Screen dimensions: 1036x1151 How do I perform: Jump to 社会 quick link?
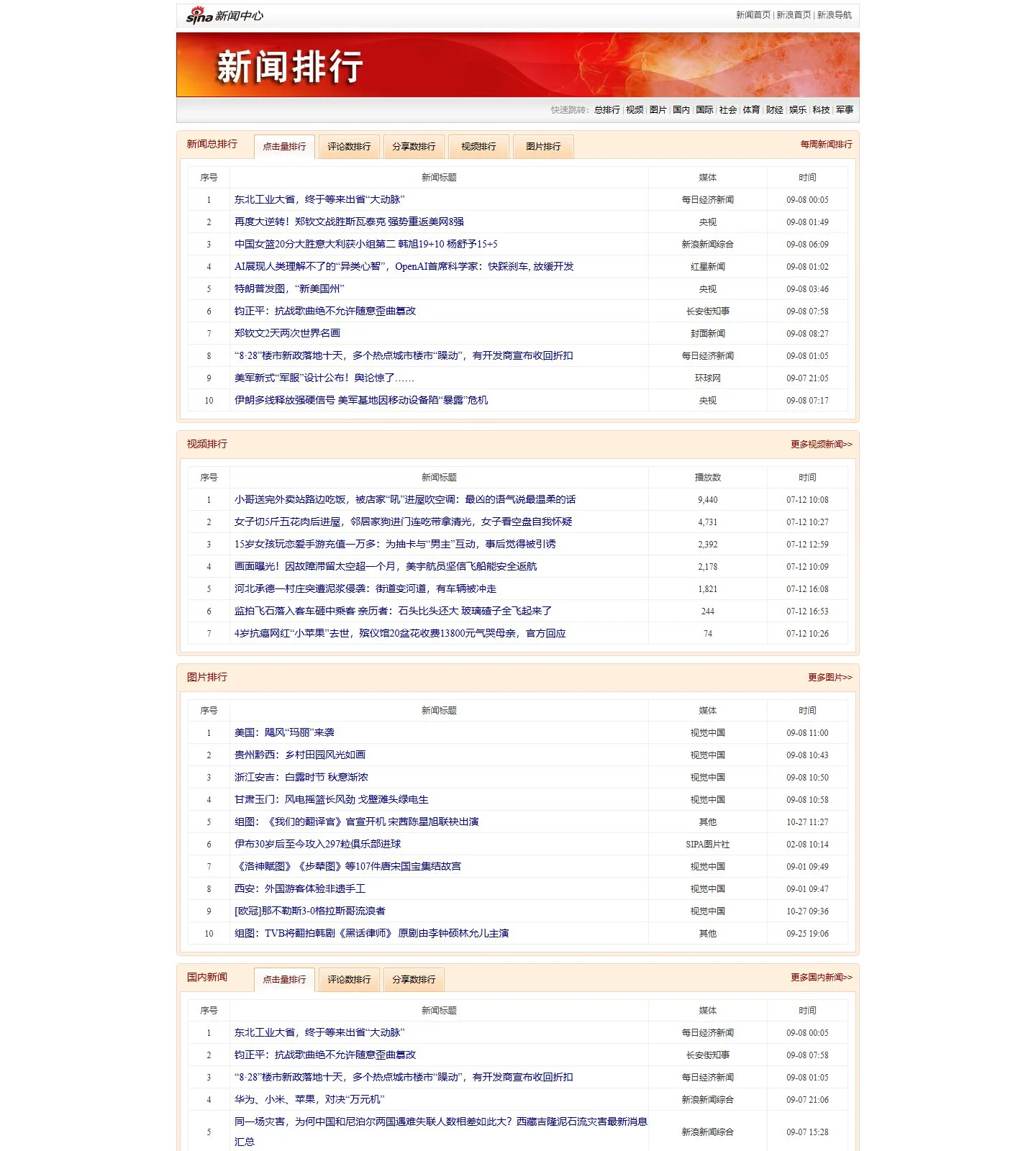(x=728, y=110)
